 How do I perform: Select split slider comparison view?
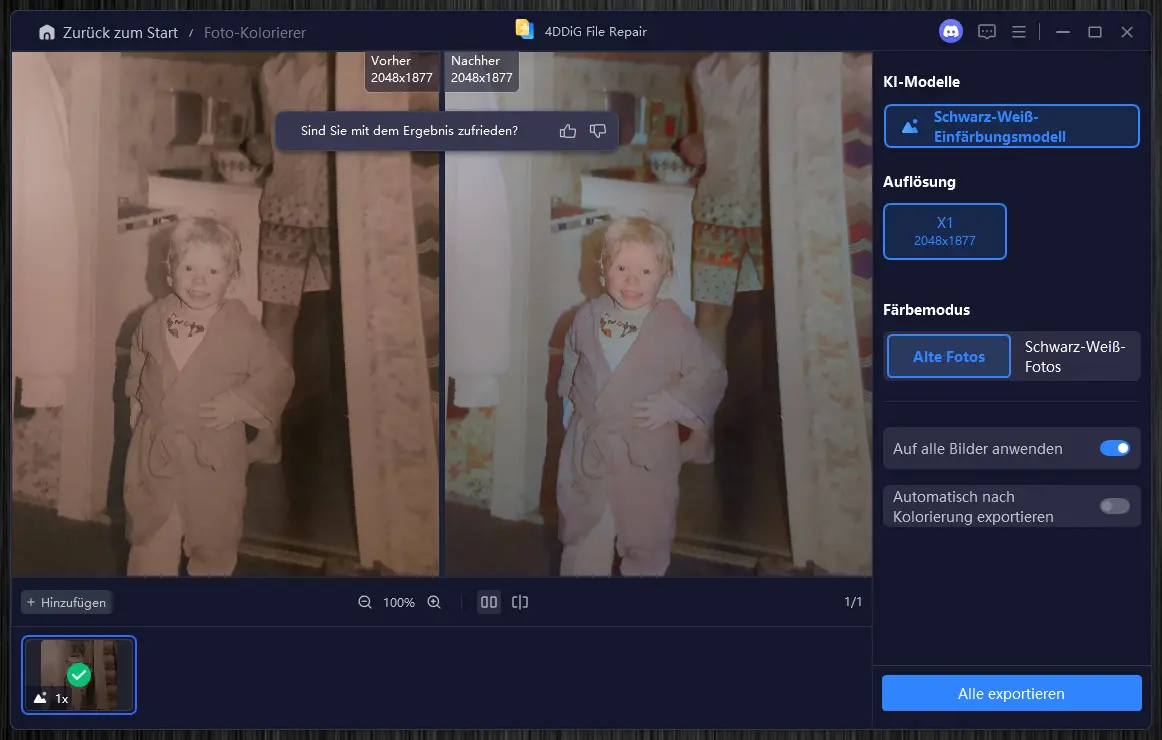520,602
